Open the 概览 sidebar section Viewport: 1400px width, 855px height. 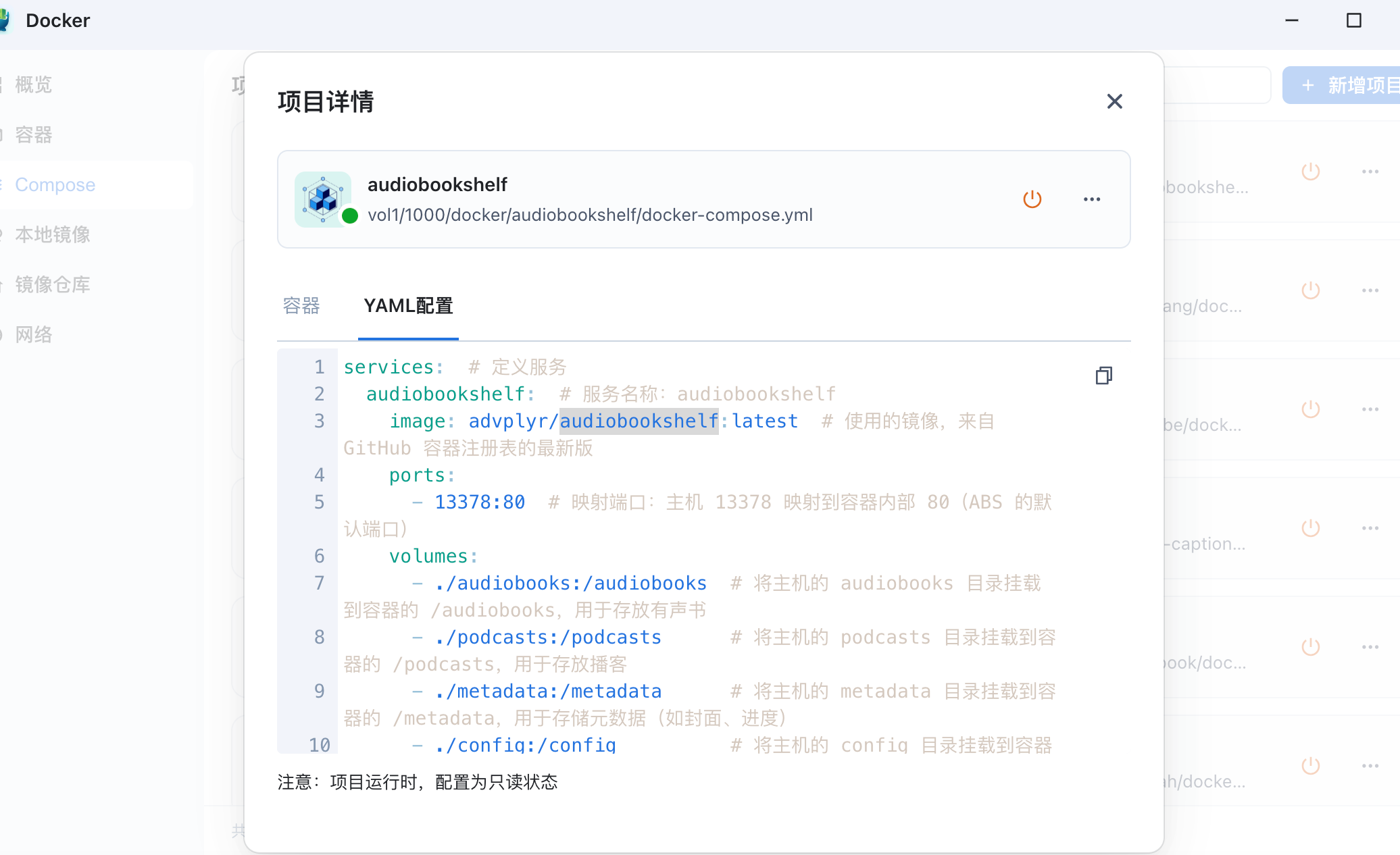coord(34,84)
